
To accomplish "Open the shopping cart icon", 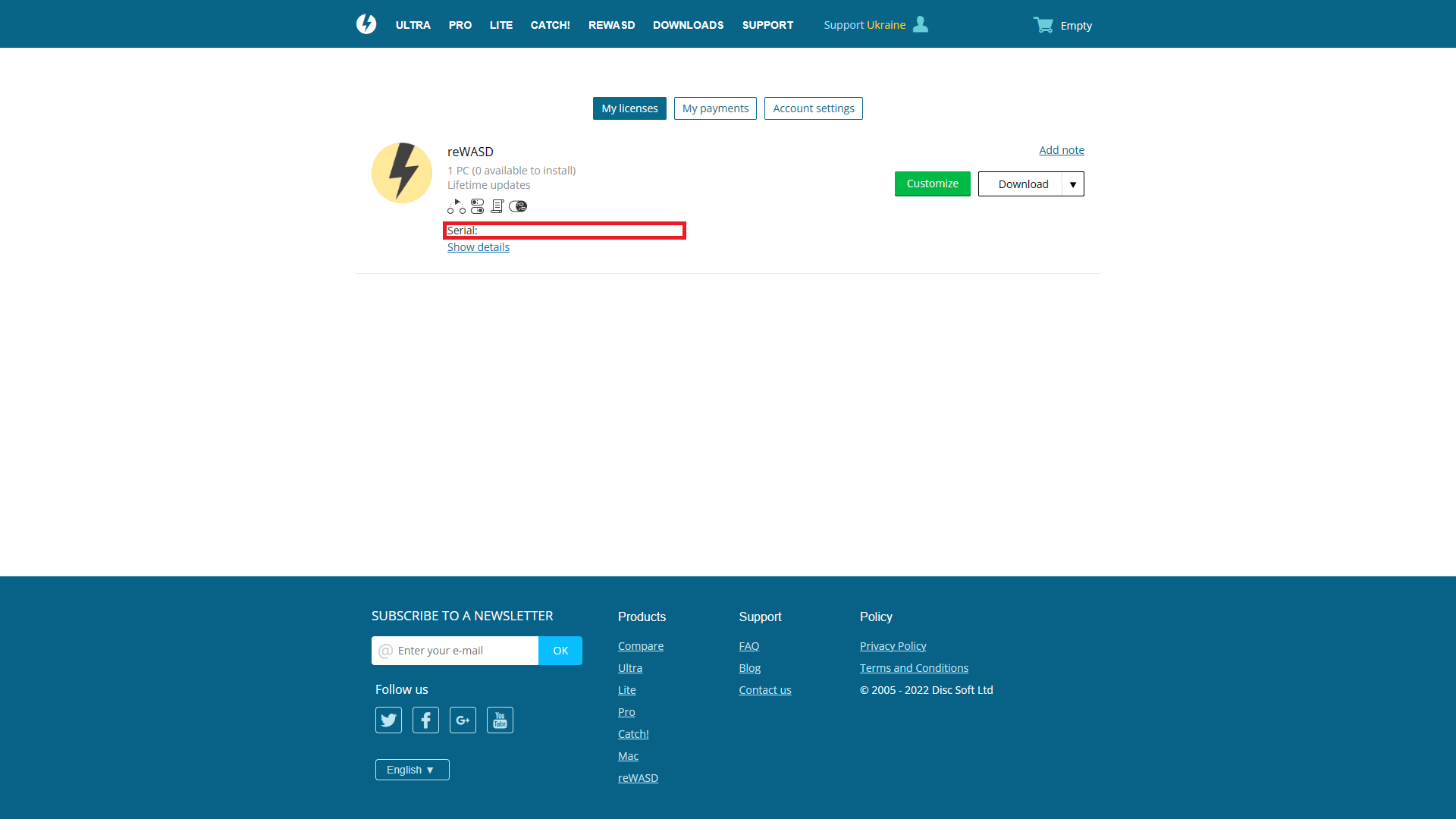I will (x=1043, y=25).
